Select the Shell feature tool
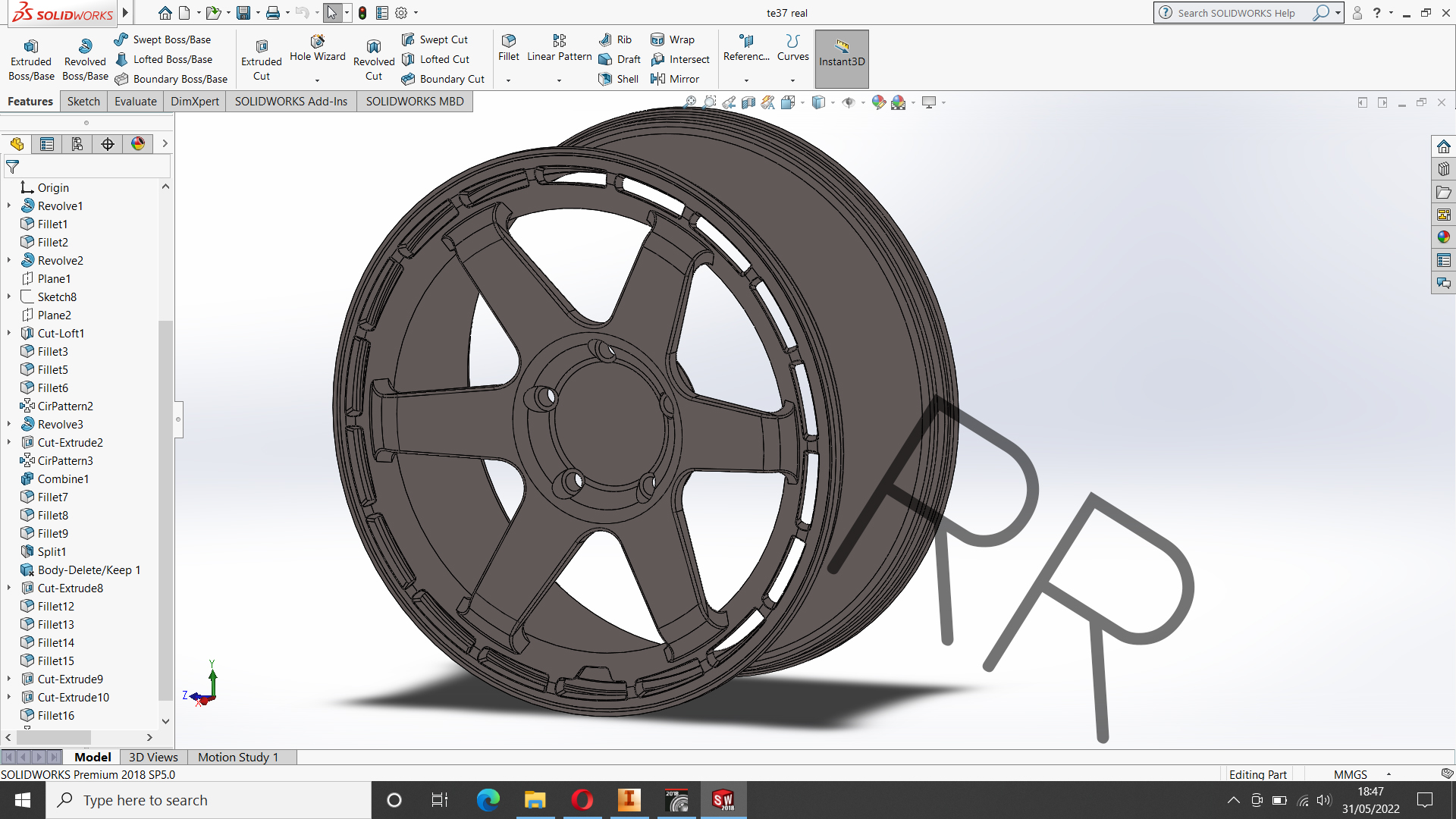Screen dimensions: 1456x819 [619, 79]
